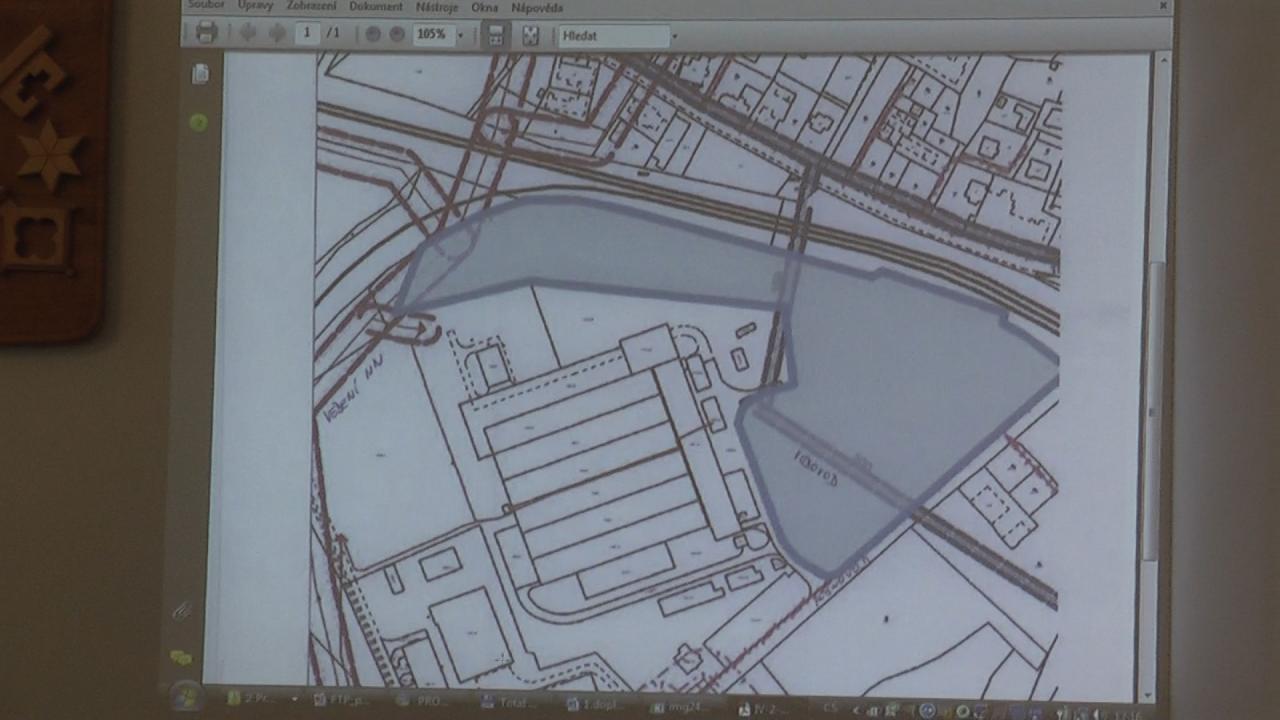This screenshot has width=1280, height=720.
Task: Open the Zobrazení menu
Action: 311,6
